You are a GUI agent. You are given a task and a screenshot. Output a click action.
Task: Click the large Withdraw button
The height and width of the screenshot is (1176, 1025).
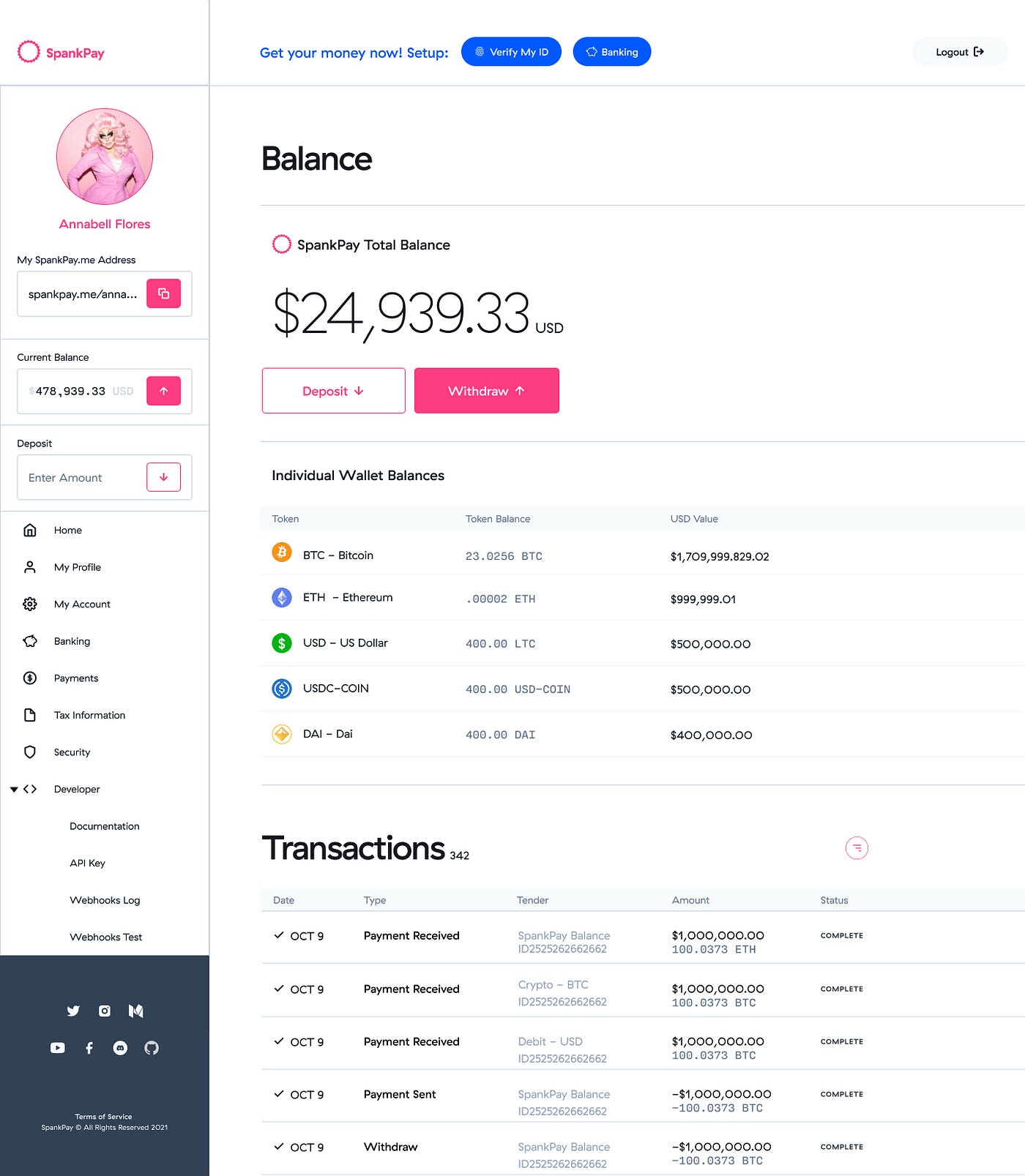pos(487,391)
